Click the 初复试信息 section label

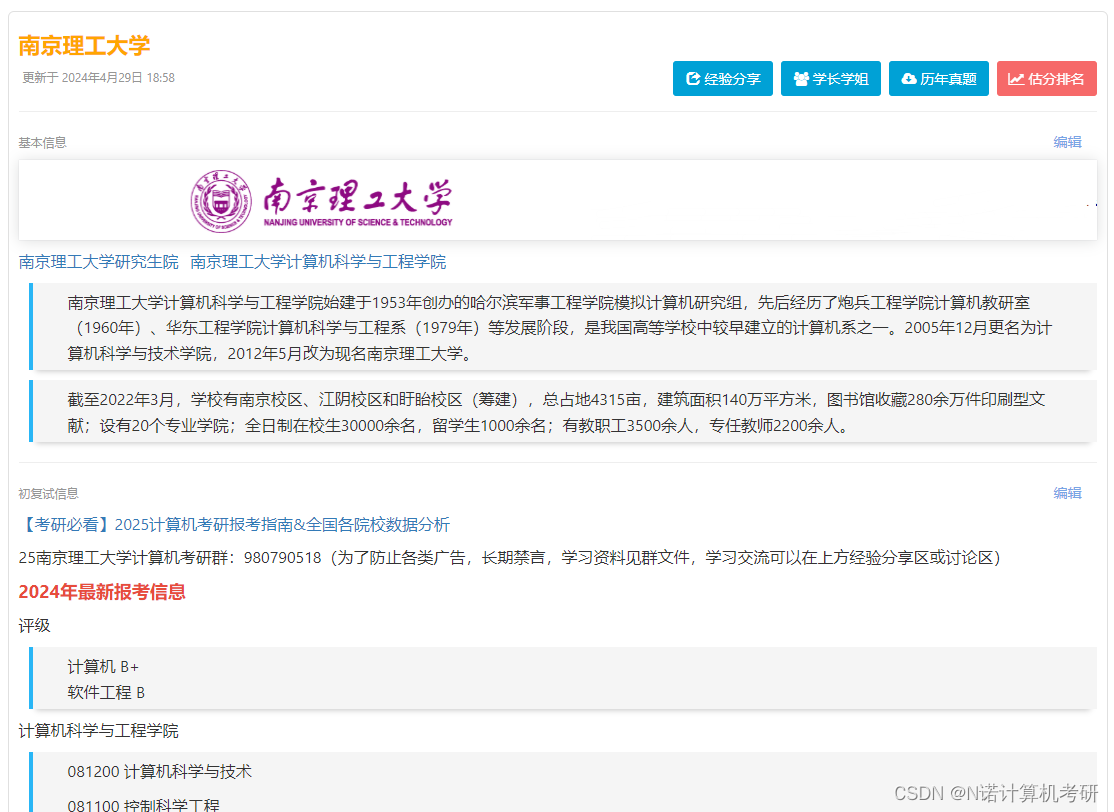(x=48, y=494)
